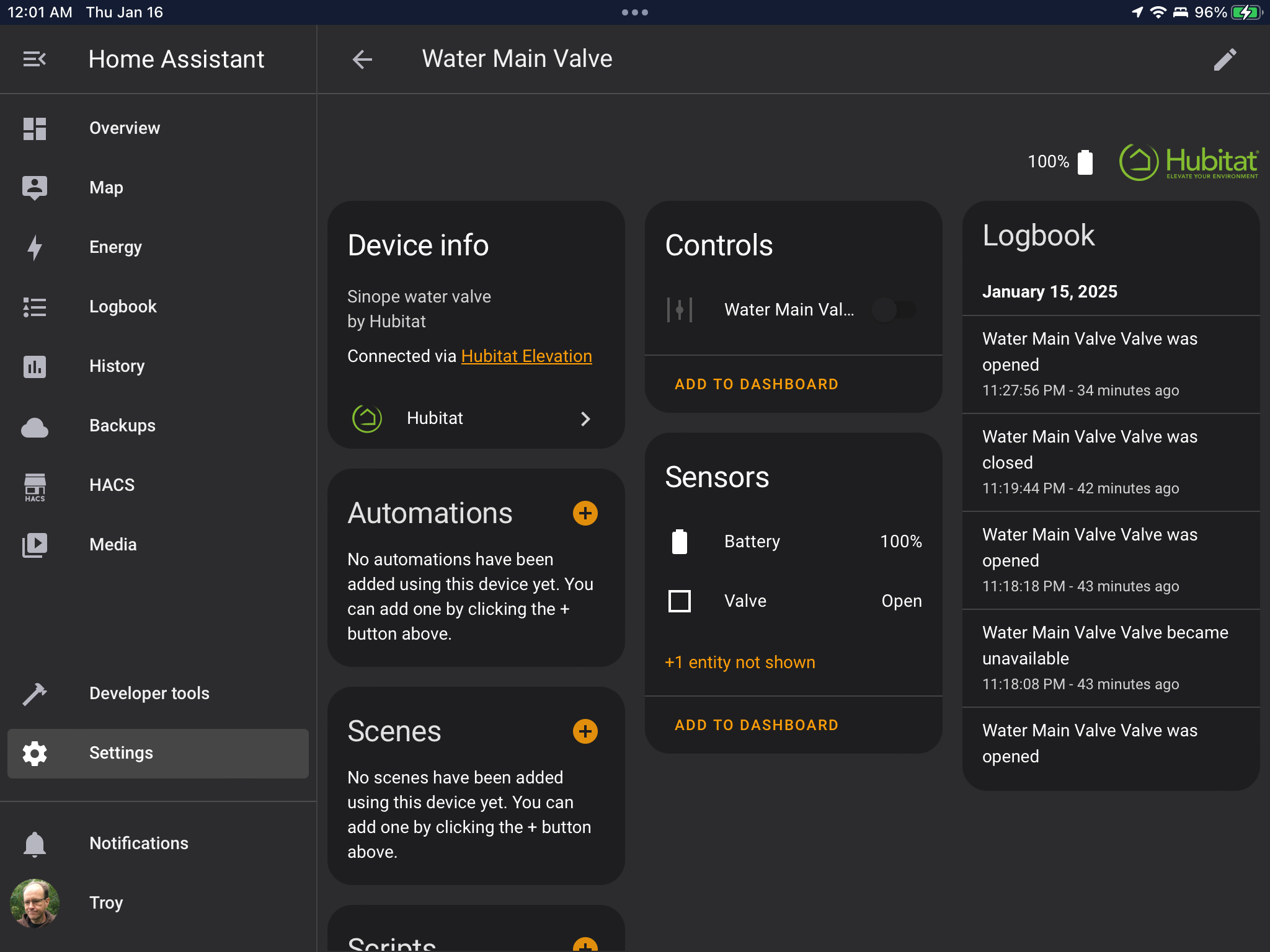
Task: Add an automation with the plus icon
Action: (585, 513)
